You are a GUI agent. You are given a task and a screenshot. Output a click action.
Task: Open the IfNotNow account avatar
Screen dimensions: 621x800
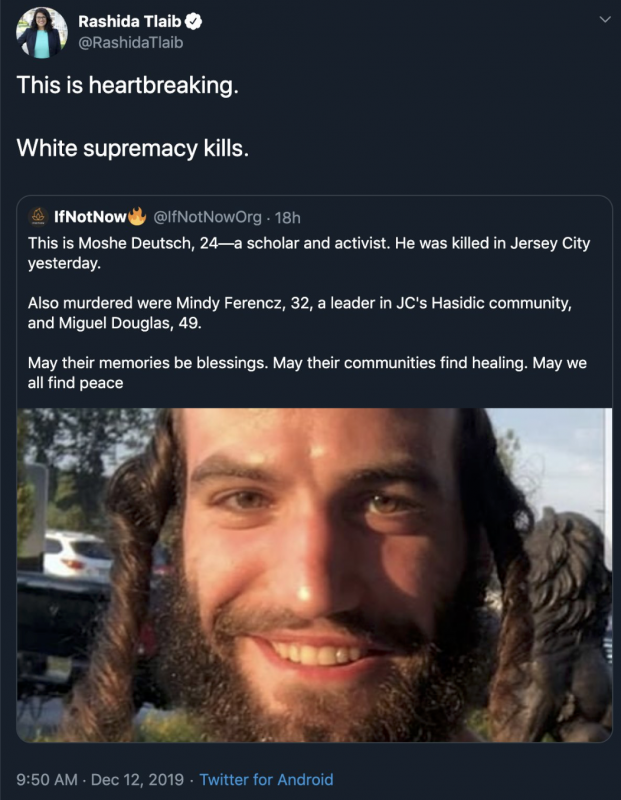[x=38, y=216]
